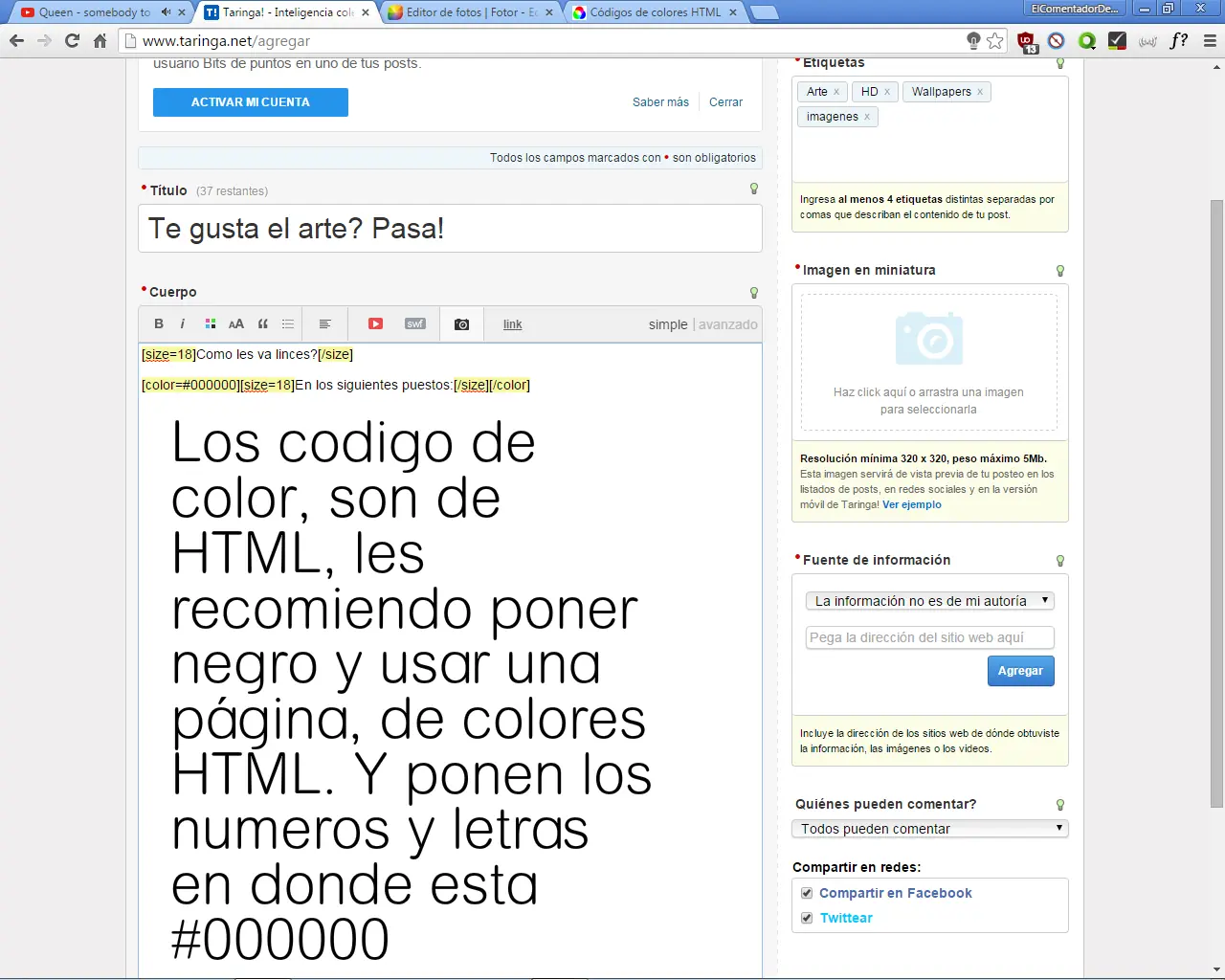
Task: Open the text color palette icon
Action: point(211,323)
